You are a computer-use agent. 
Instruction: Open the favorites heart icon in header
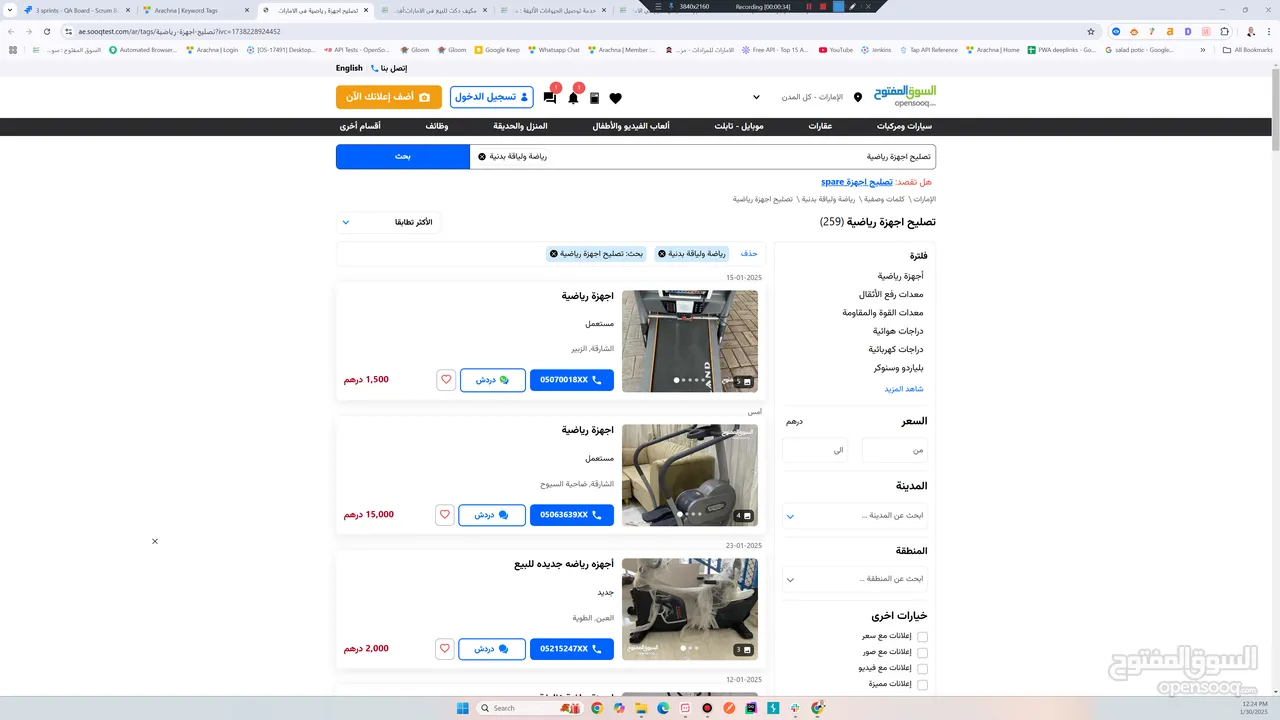tap(615, 98)
